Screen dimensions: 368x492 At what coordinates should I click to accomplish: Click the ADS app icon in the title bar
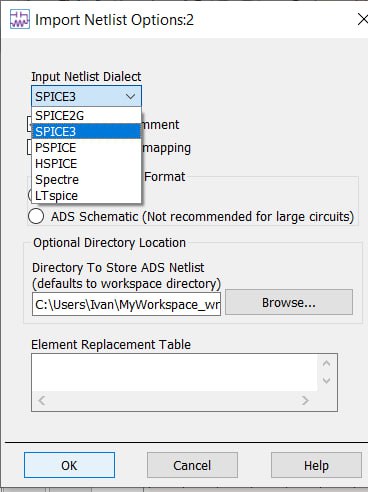click(x=20, y=20)
